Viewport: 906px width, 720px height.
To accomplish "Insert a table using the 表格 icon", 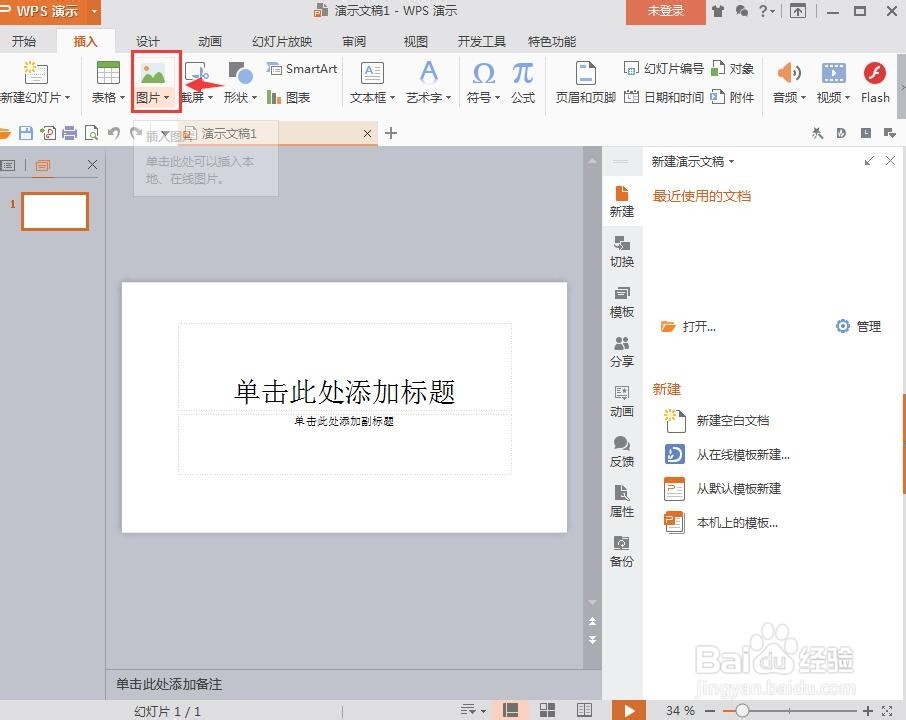I will point(108,73).
